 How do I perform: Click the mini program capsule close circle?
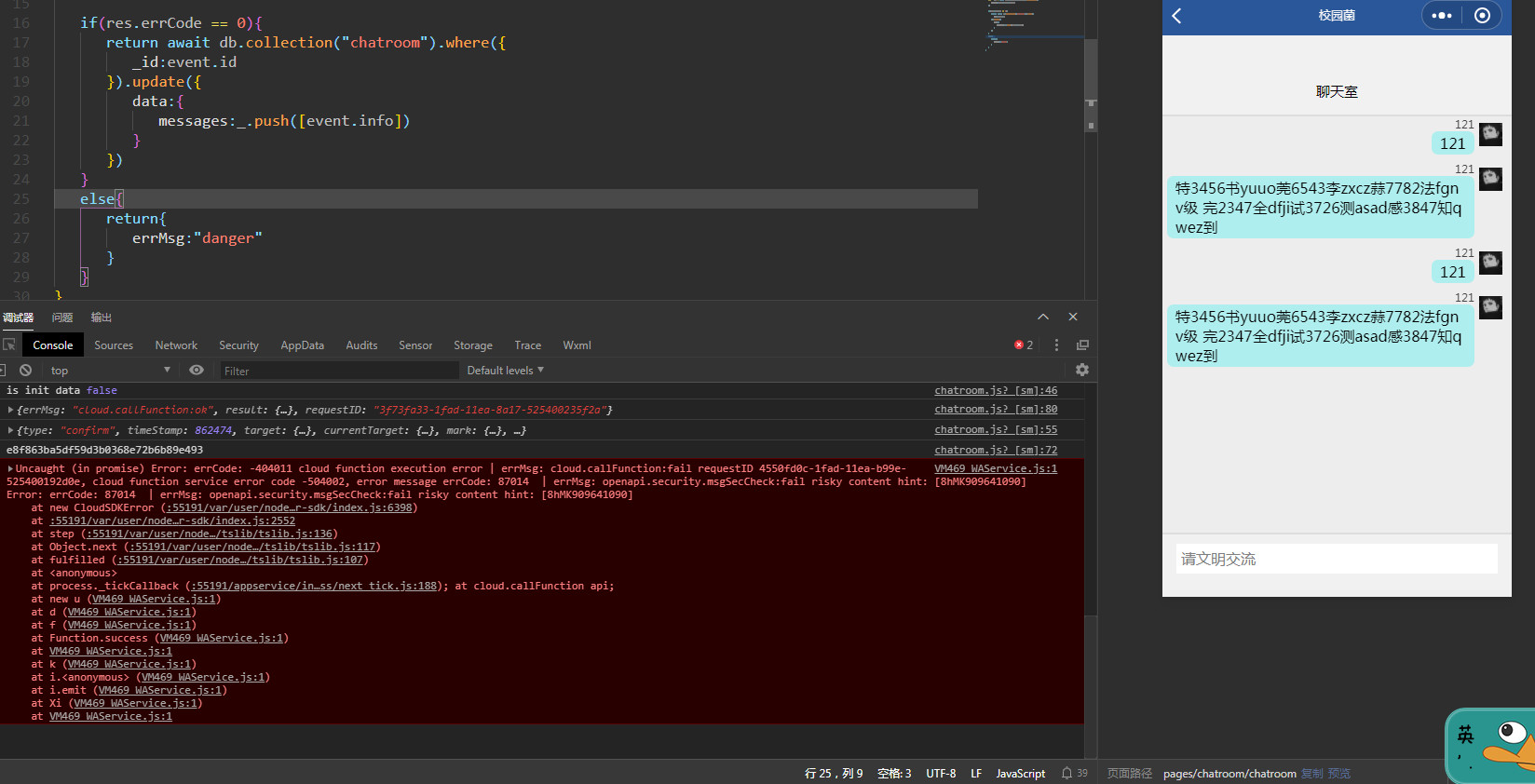coord(1482,16)
